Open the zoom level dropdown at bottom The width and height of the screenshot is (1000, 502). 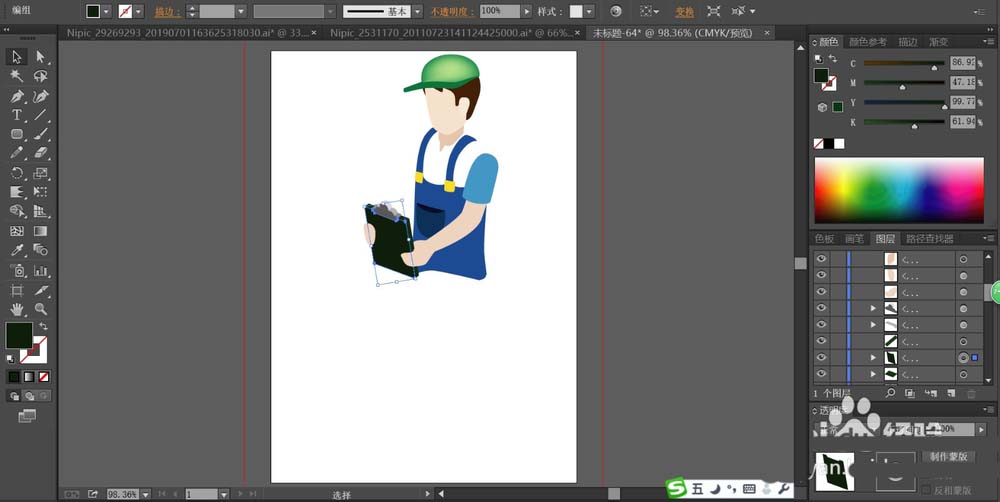click(146, 494)
